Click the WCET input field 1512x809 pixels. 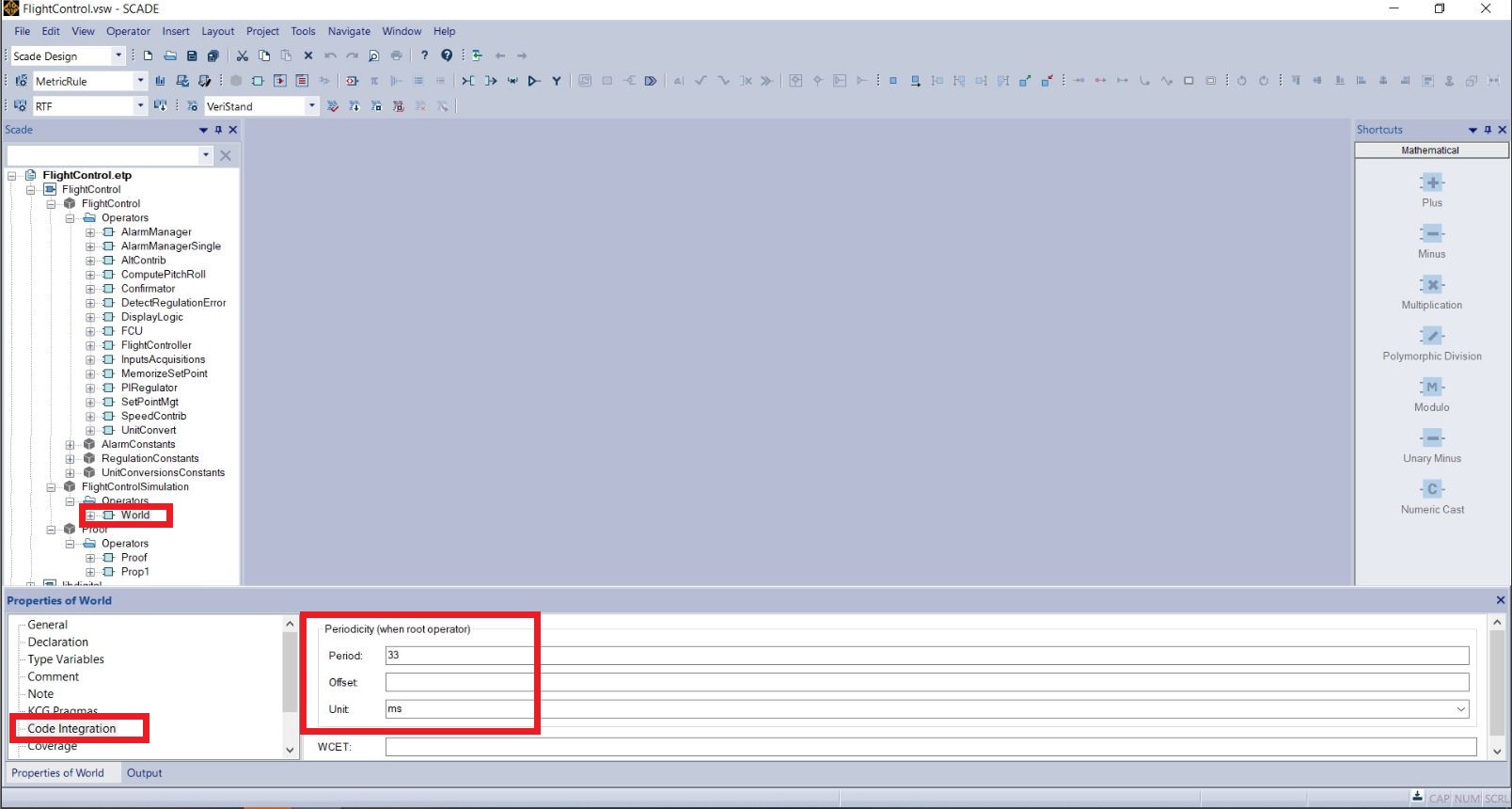[931, 747]
